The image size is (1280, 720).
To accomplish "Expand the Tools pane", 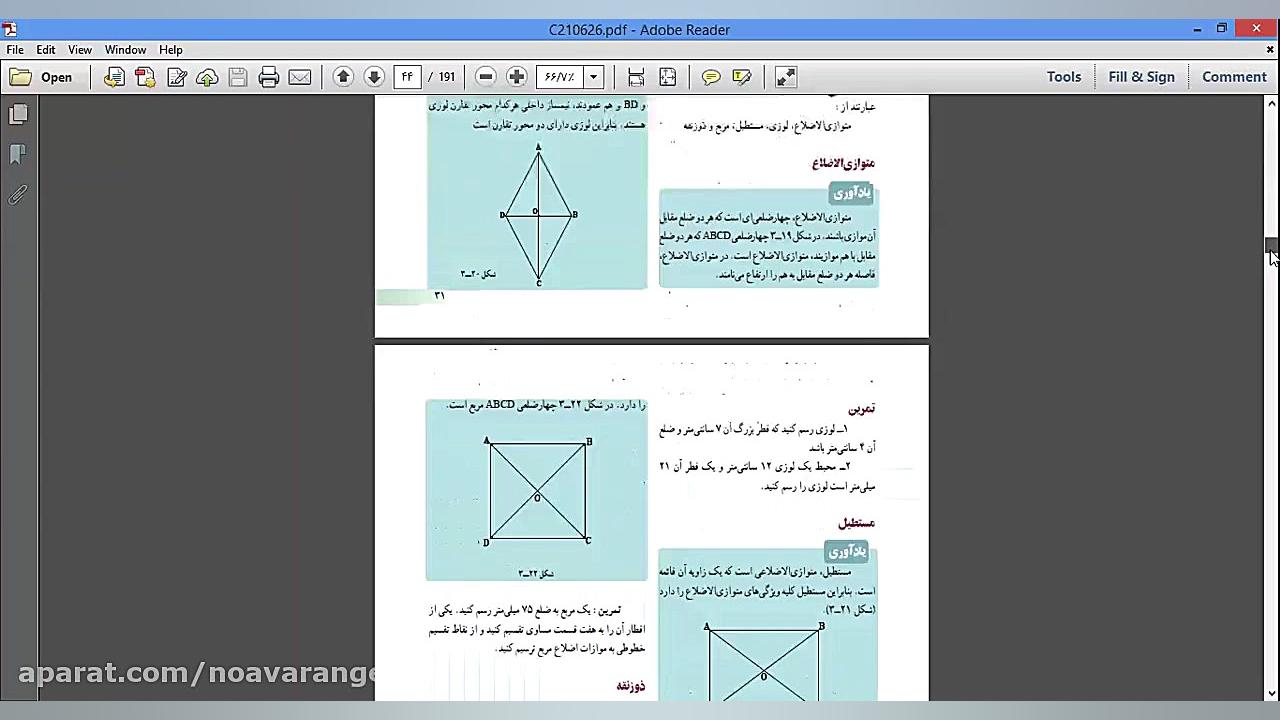I will pyautogui.click(x=1063, y=77).
